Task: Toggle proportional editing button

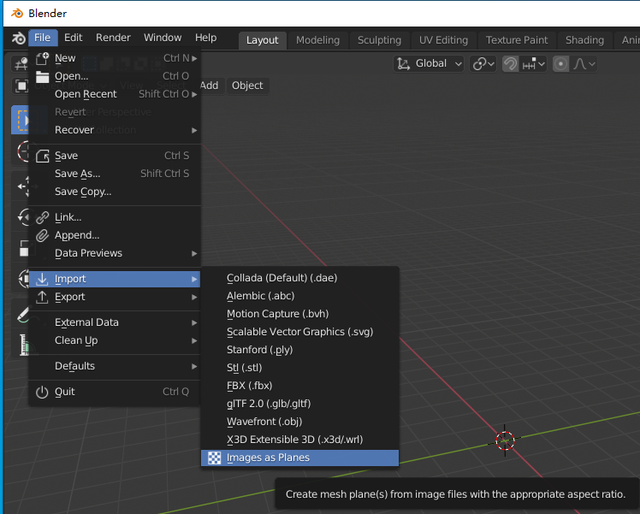Action: (561, 63)
